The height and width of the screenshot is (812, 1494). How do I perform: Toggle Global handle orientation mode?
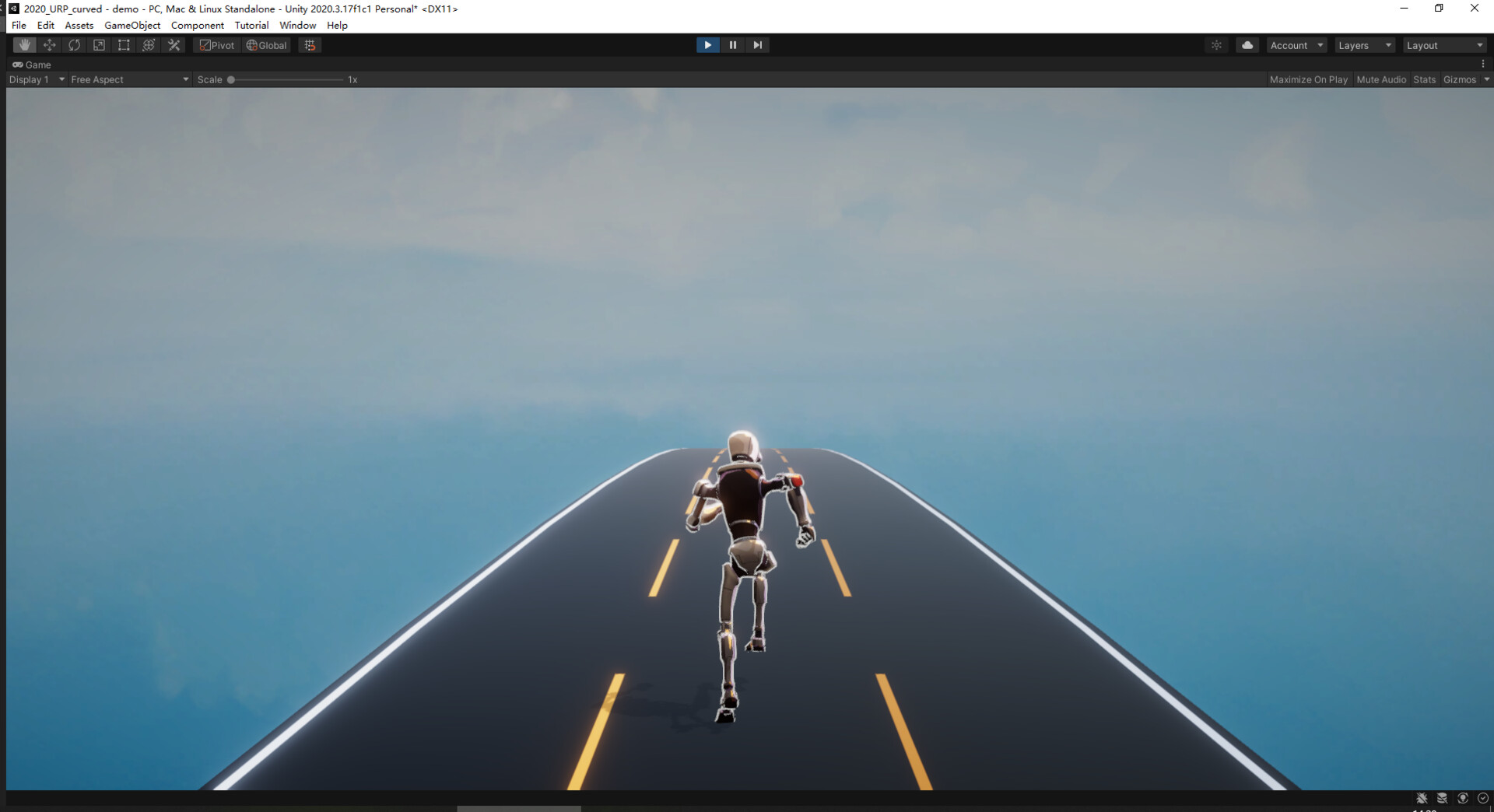(266, 44)
